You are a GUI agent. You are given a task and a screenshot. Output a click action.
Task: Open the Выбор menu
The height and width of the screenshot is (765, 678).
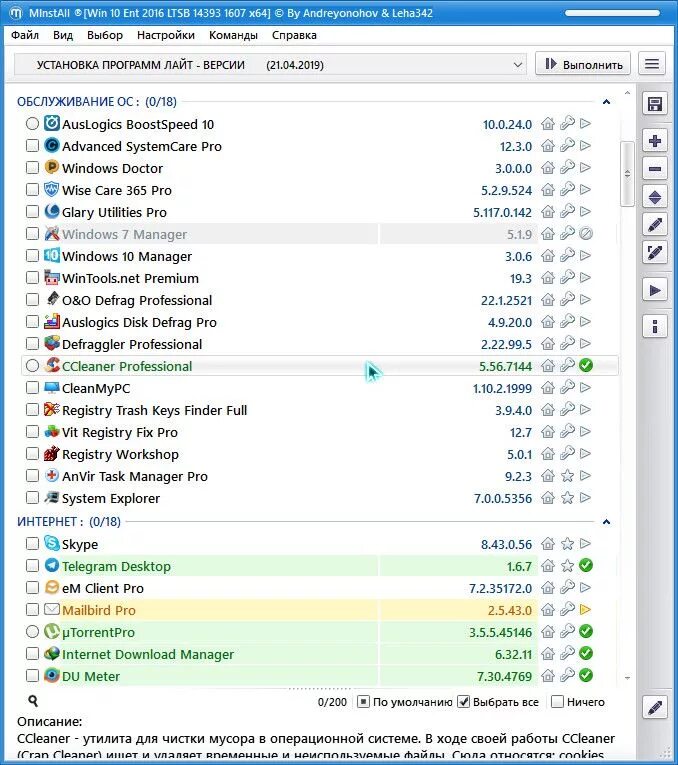point(105,35)
